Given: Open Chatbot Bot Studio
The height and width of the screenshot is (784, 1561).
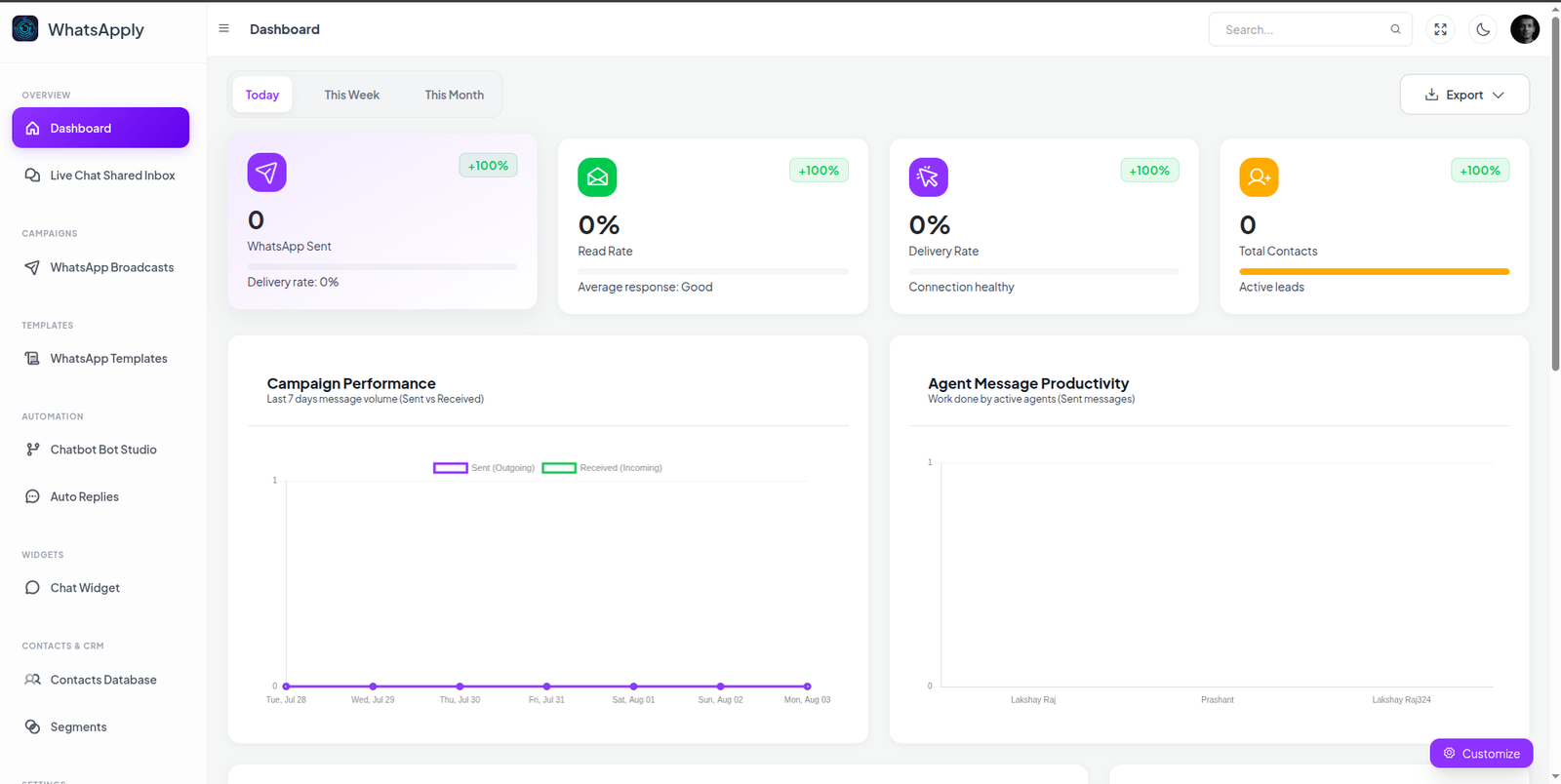Looking at the screenshot, I should pos(100,450).
